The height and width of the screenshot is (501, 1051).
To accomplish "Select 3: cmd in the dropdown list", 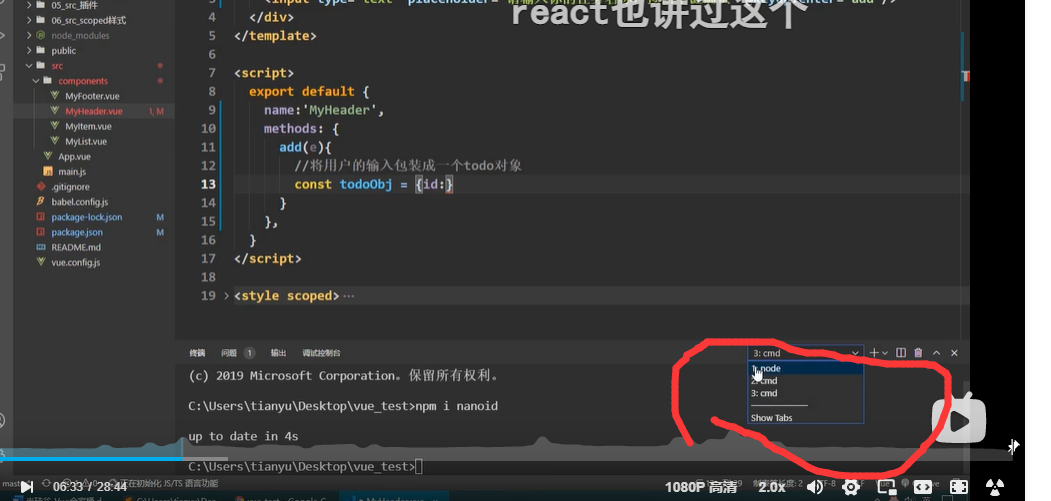I will pos(805,393).
